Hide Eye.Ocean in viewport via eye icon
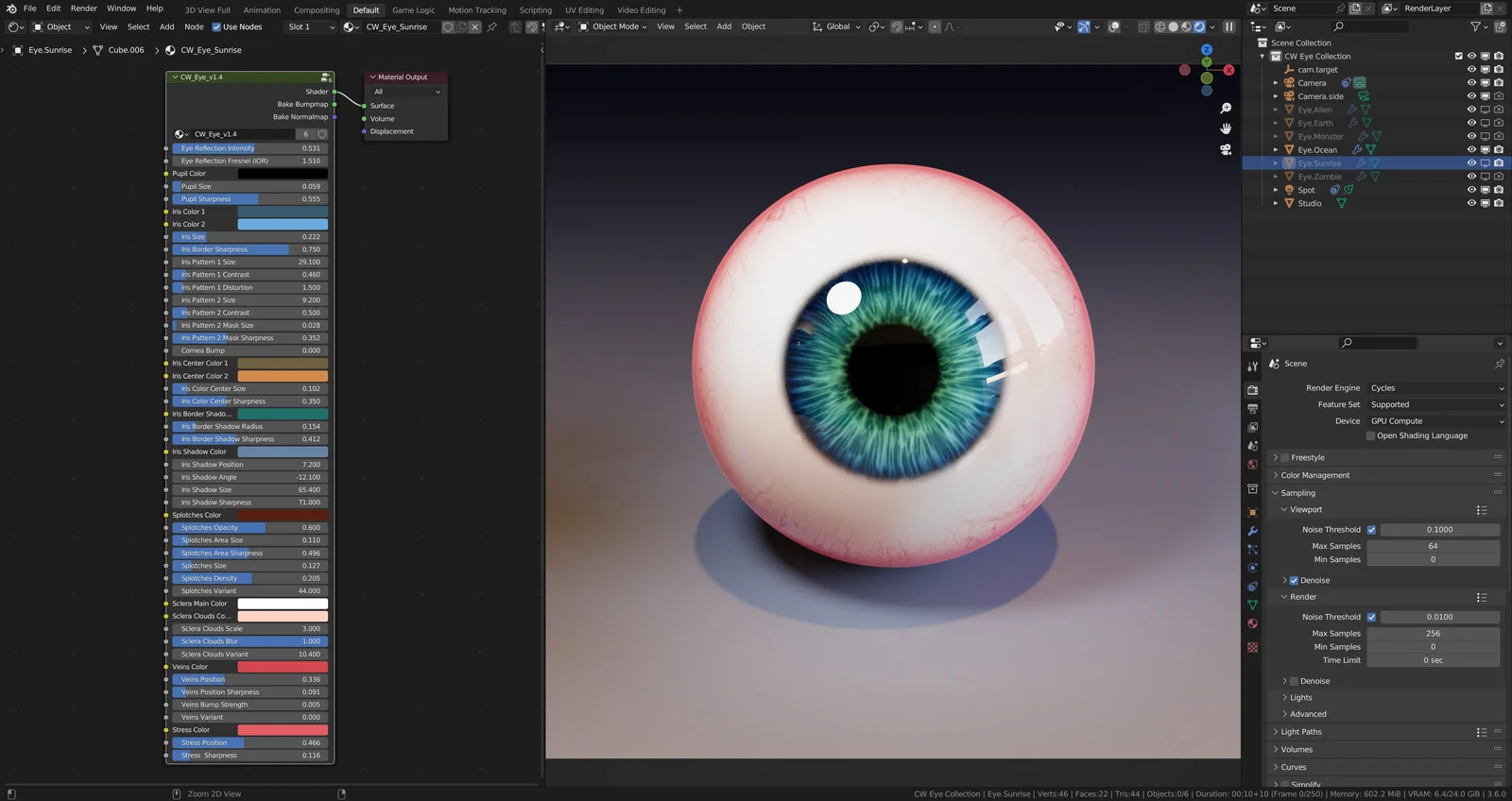 tap(1470, 149)
